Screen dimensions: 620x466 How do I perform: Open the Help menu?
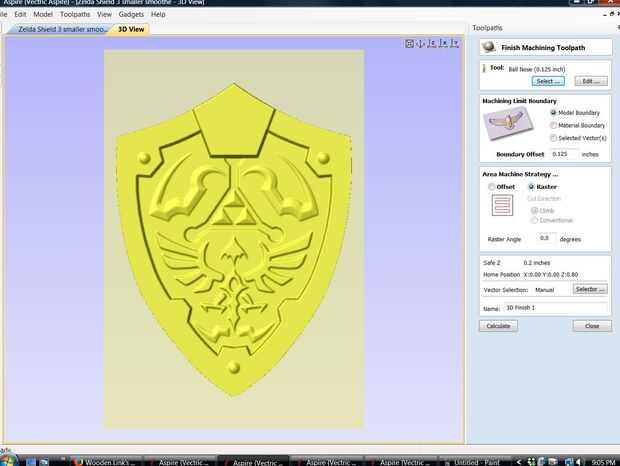tap(158, 14)
